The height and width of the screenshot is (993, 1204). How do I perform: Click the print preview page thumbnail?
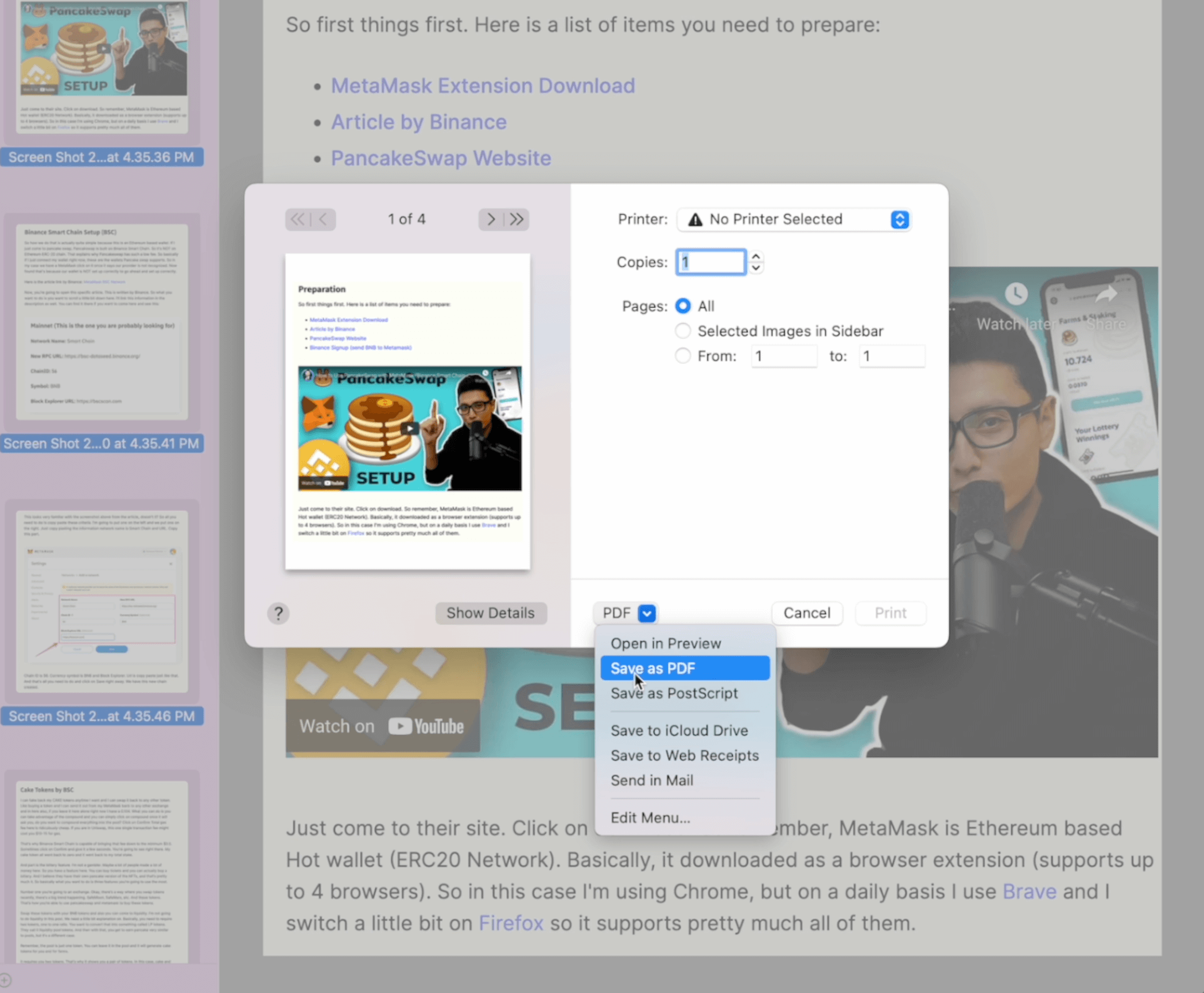tap(407, 412)
